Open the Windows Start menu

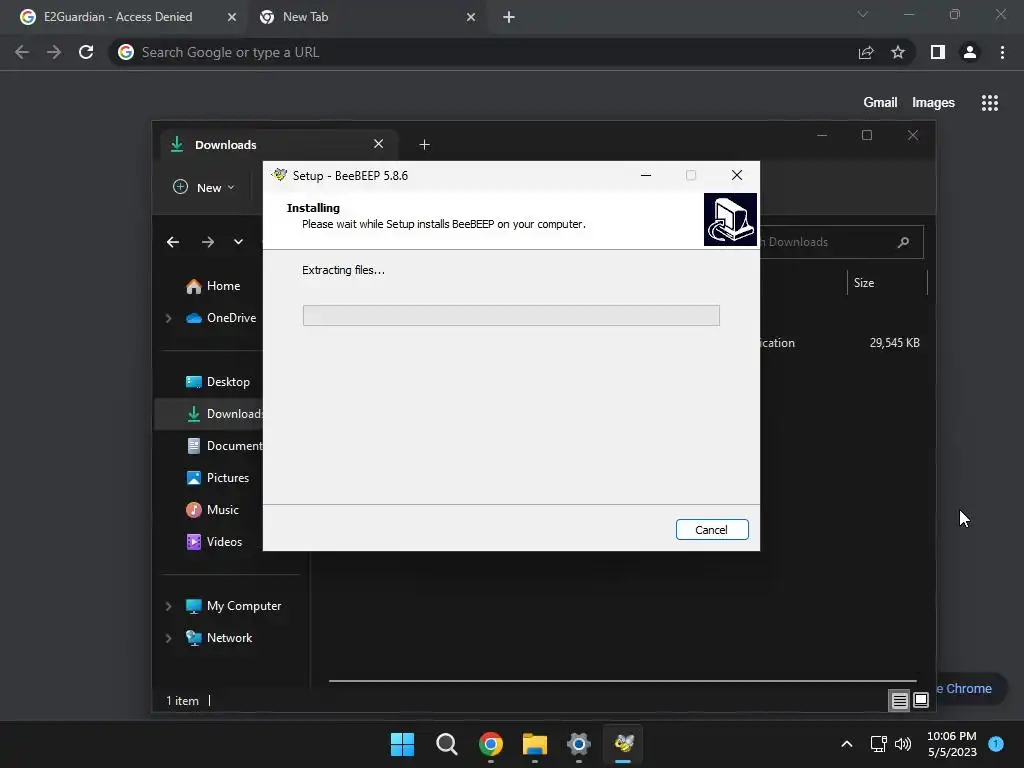(402, 744)
